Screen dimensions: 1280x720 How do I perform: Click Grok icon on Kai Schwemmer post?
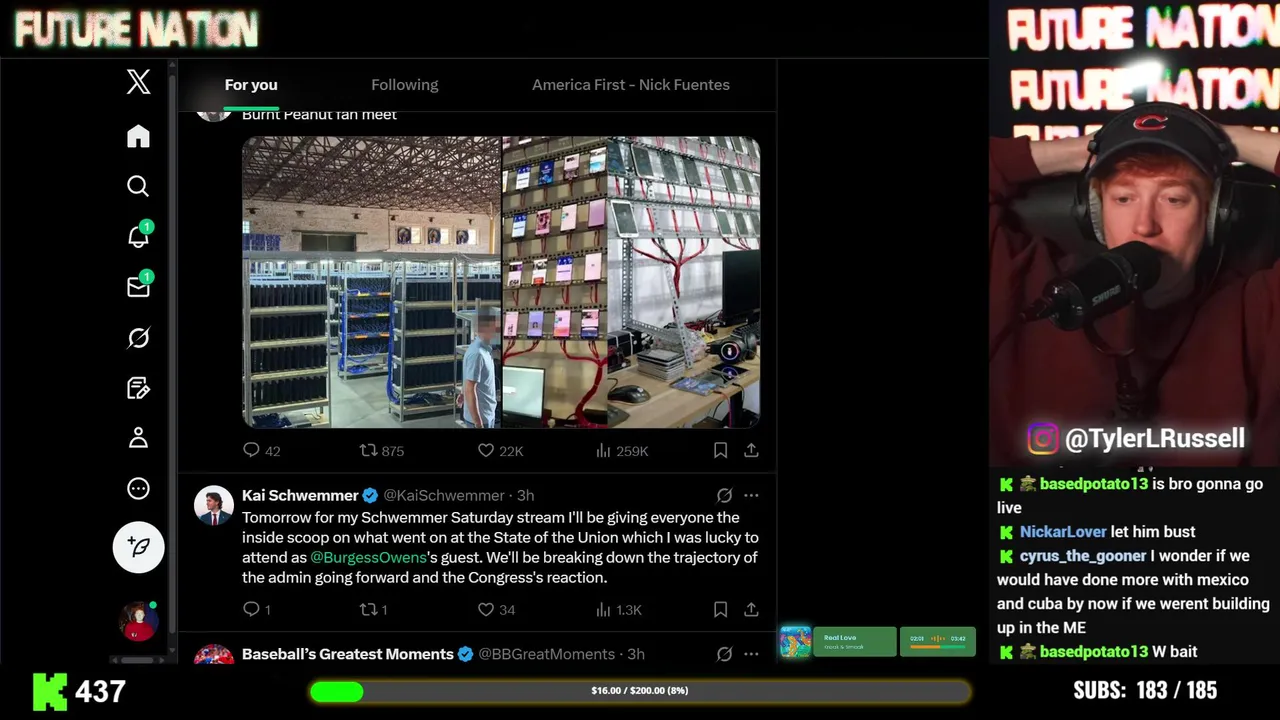[x=724, y=495]
